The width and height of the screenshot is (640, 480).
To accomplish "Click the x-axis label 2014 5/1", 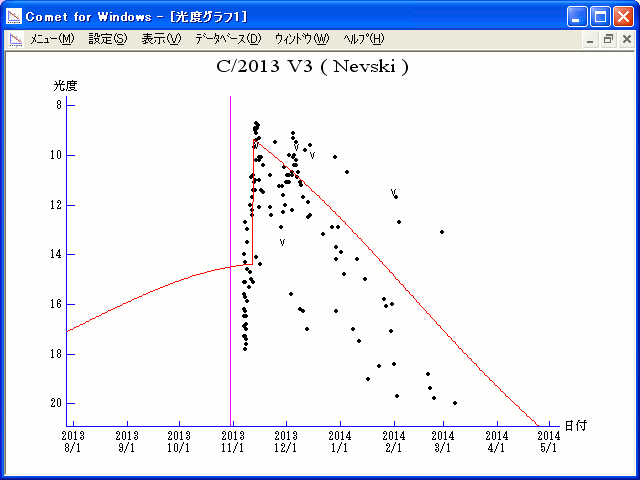I will 549,442.
